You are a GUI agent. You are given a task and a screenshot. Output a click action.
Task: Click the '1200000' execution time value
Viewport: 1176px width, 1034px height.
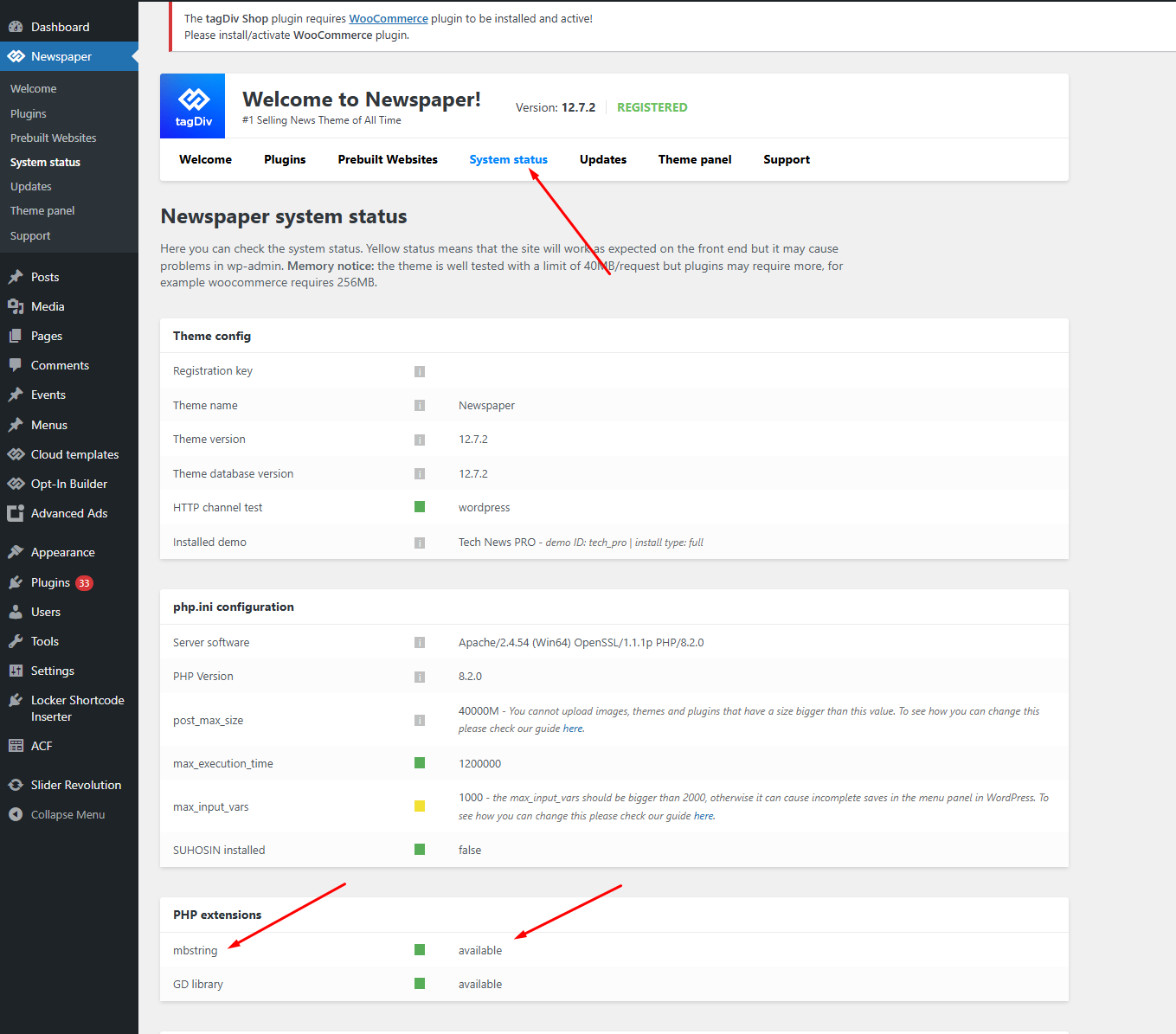(x=480, y=763)
